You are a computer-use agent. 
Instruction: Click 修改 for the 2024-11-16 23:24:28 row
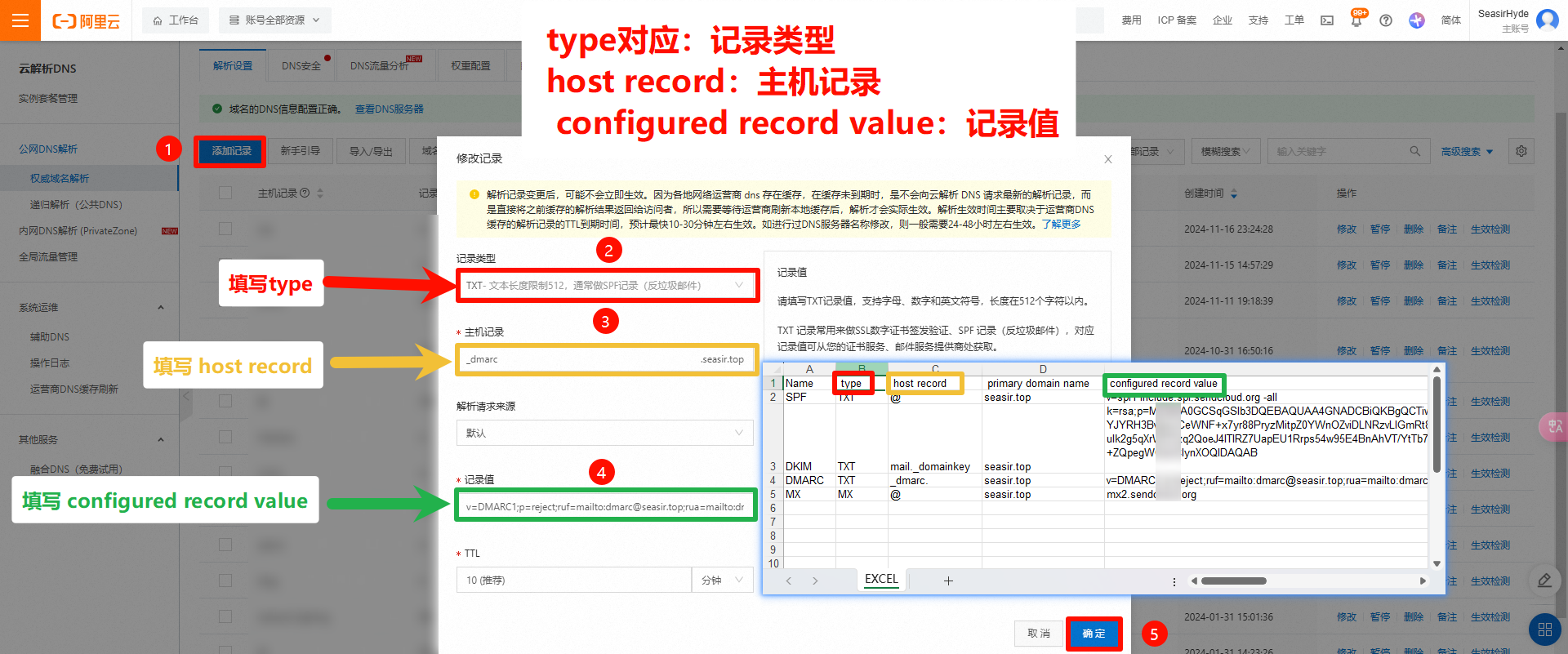point(1346,229)
